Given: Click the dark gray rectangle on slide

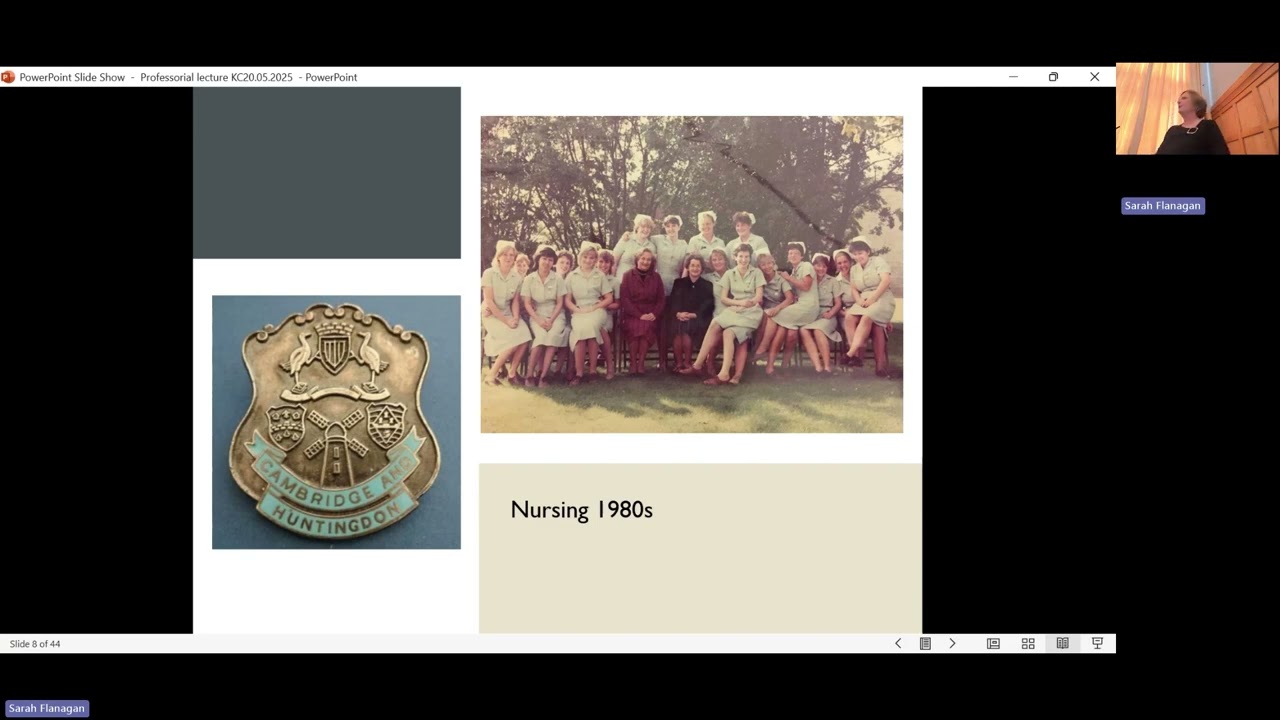Looking at the screenshot, I should click(x=327, y=173).
